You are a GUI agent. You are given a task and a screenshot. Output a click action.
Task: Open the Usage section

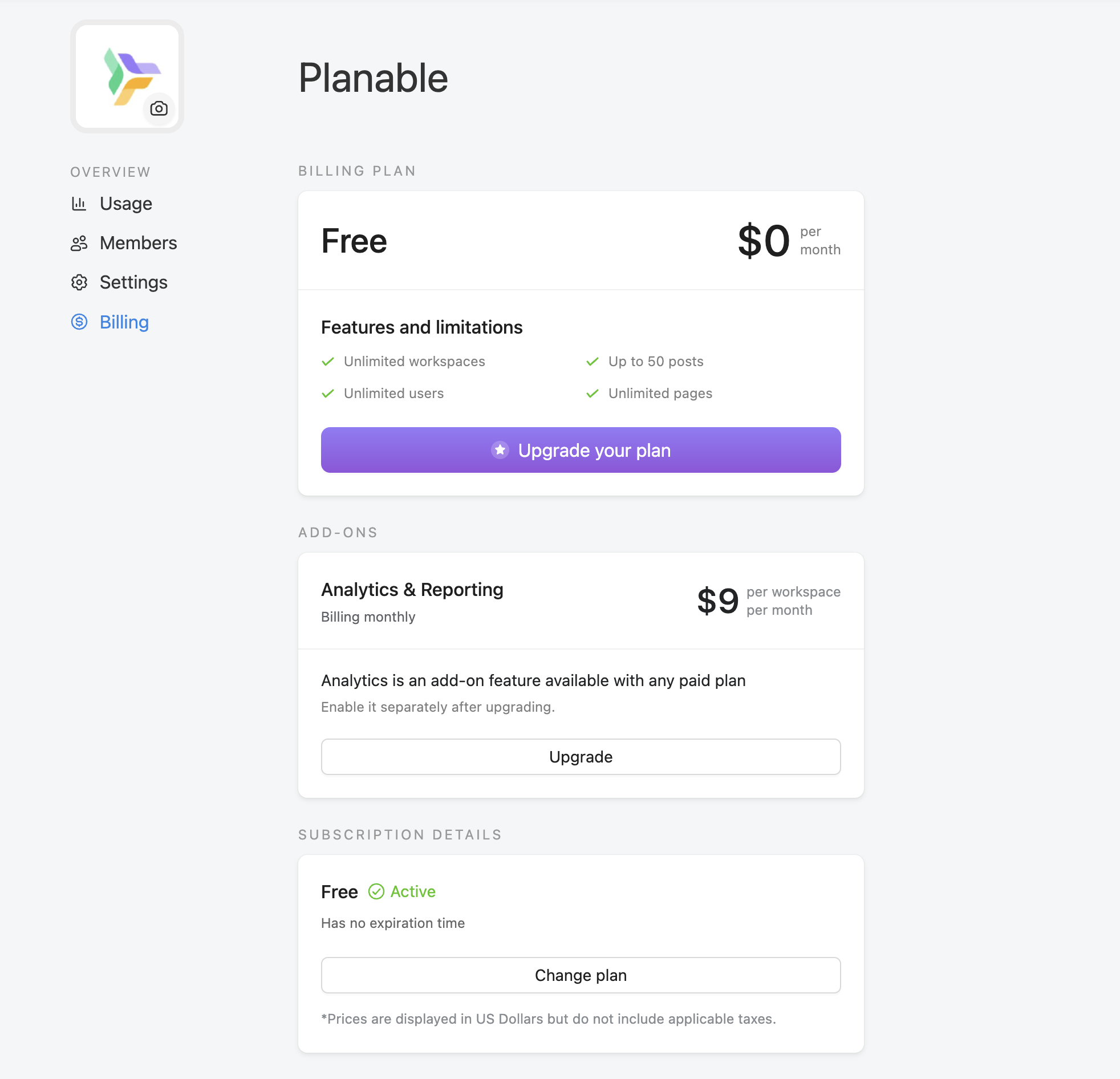point(125,204)
